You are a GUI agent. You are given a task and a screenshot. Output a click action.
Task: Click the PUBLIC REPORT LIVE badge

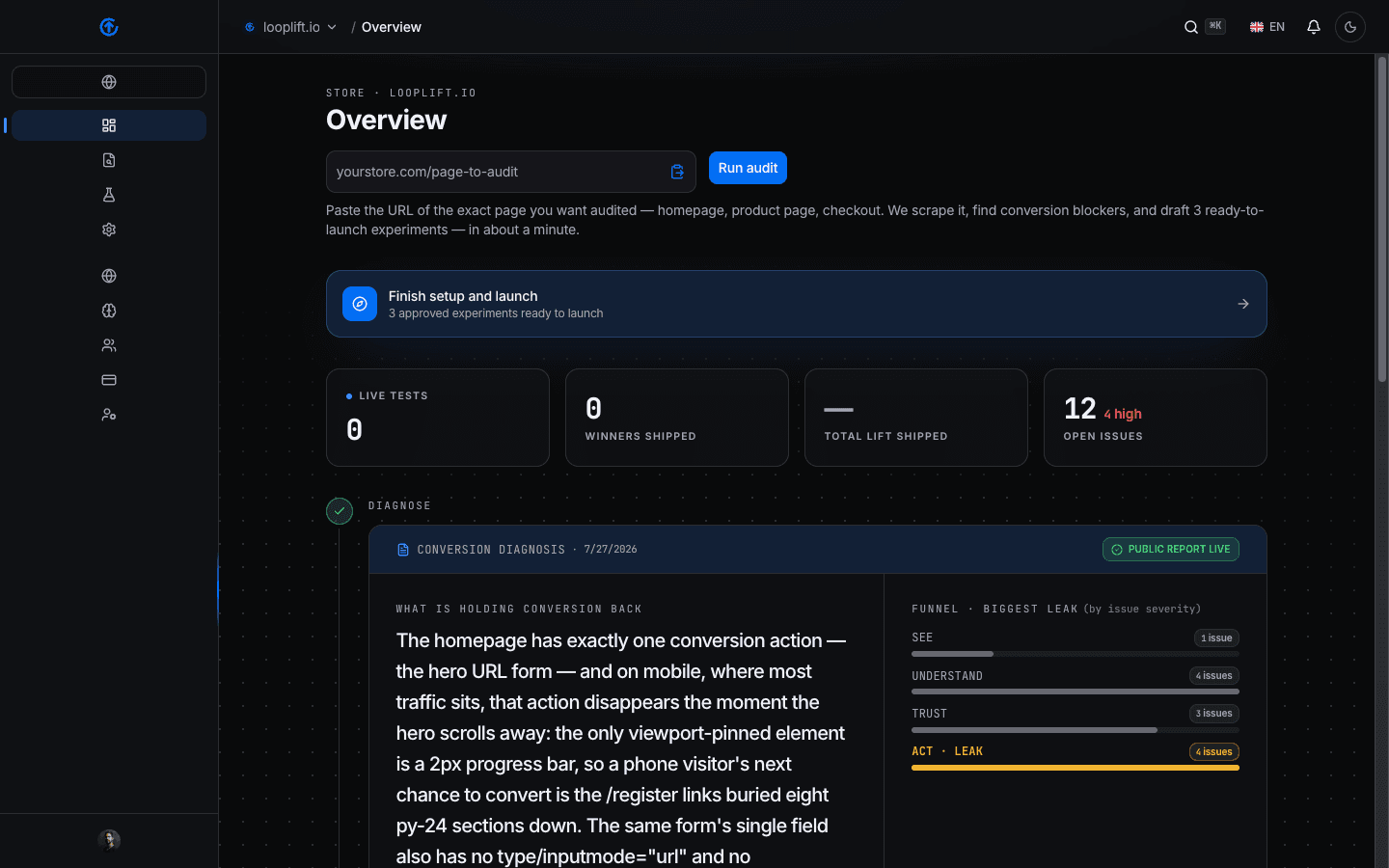click(1171, 550)
